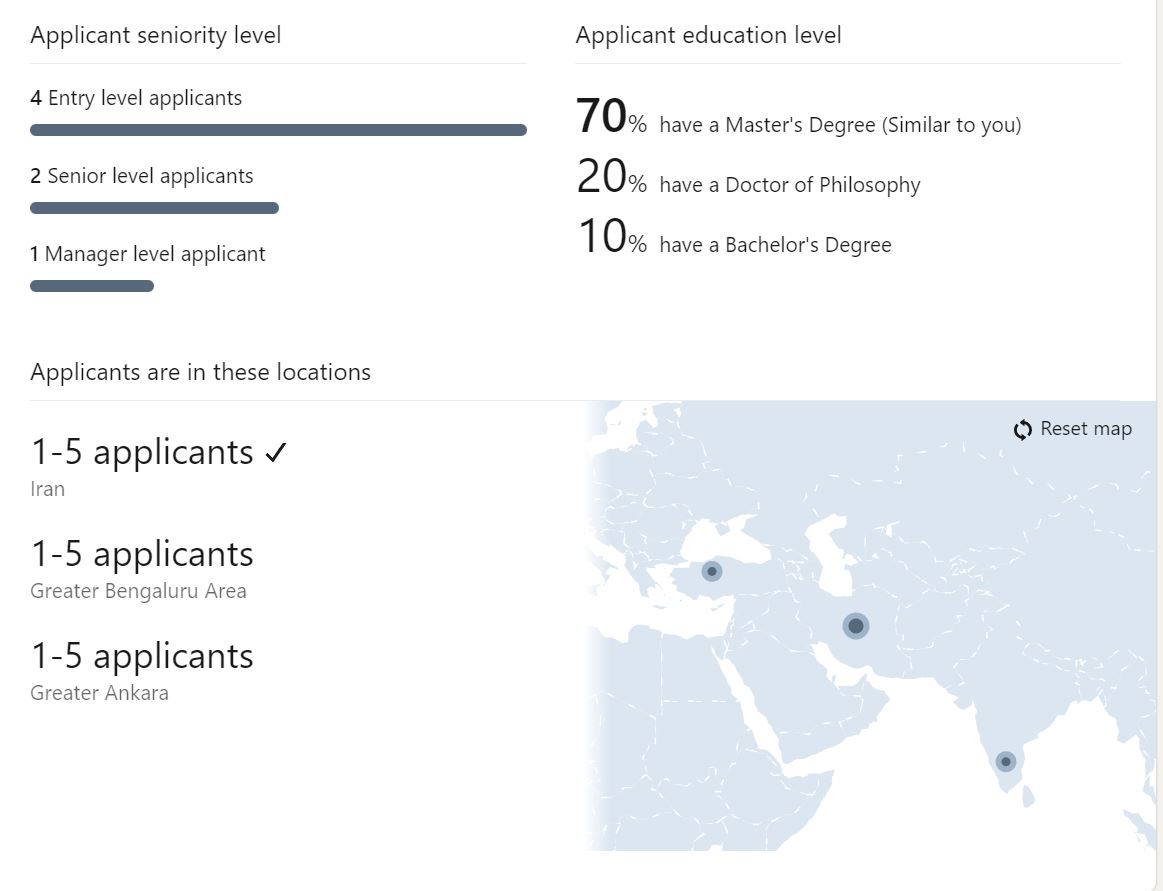Click the 10% Bachelor's Degree statistic
1163x891 pixels.
(x=734, y=240)
